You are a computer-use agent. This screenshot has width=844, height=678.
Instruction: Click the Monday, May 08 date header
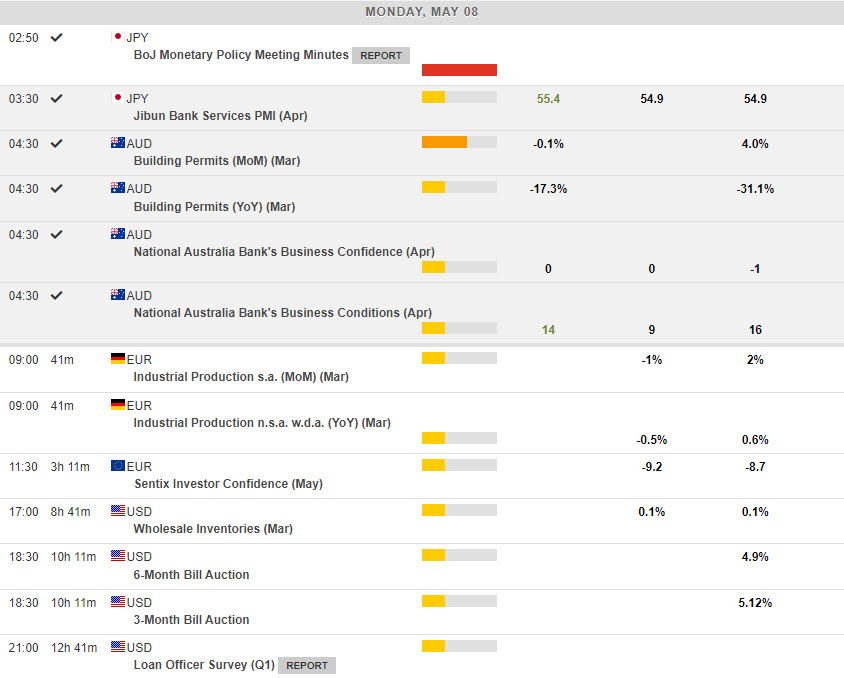(422, 12)
